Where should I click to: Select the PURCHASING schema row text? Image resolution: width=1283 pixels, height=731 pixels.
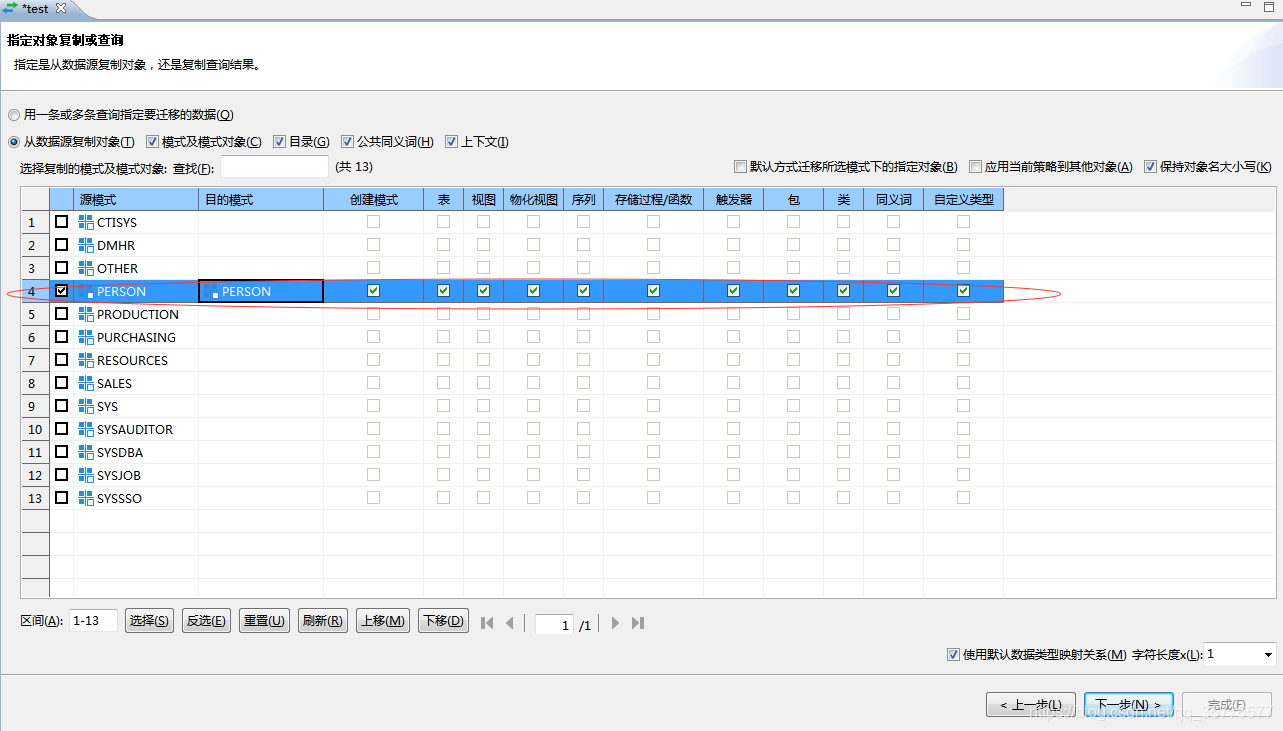tap(136, 337)
